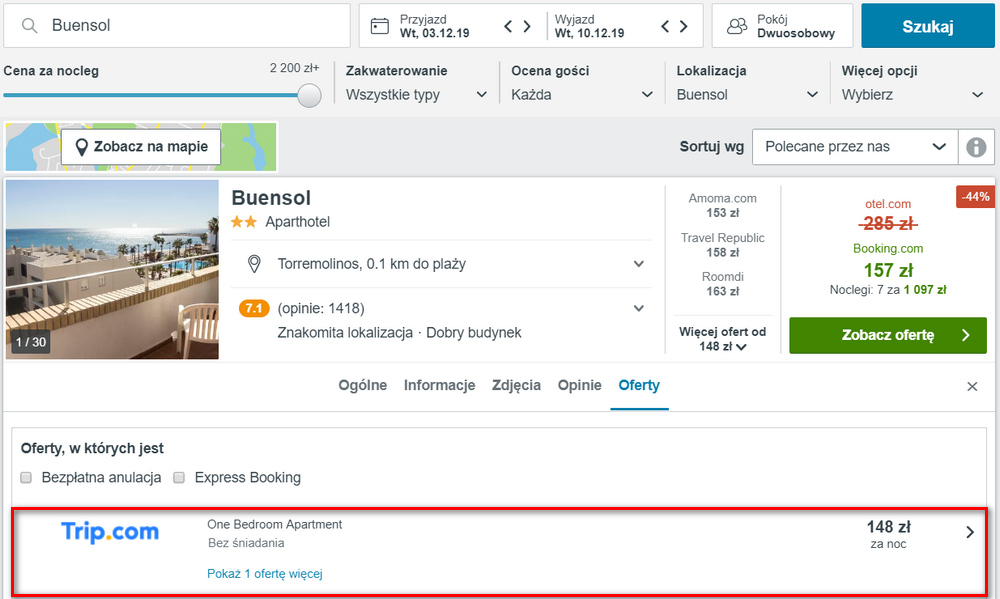The image size is (1000, 599).
Task: Click Pokaż 1 ofertę więcej link
Action: click(265, 574)
